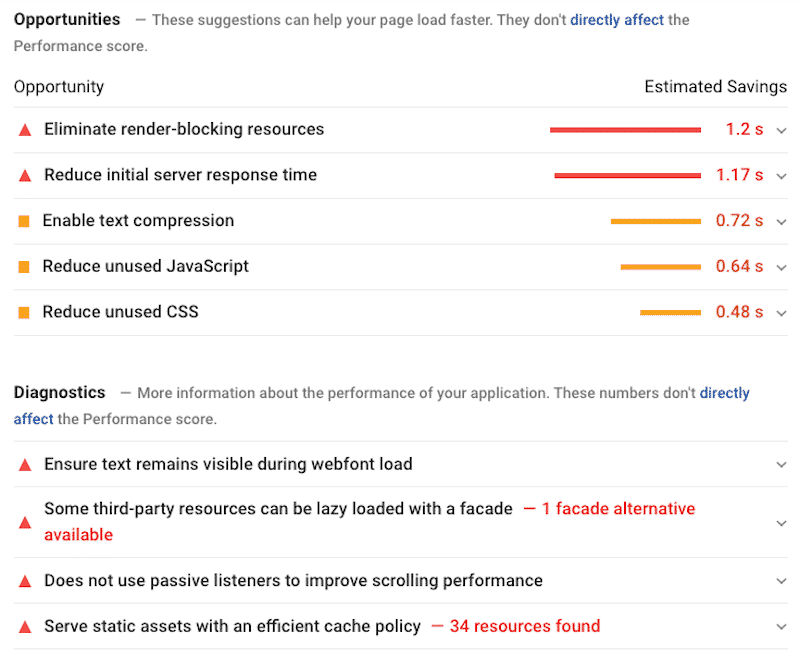The height and width of the screenshot is (657, 800).
Task: Click red triangle beside webfont load diagnostic
Action: [24, 465]
